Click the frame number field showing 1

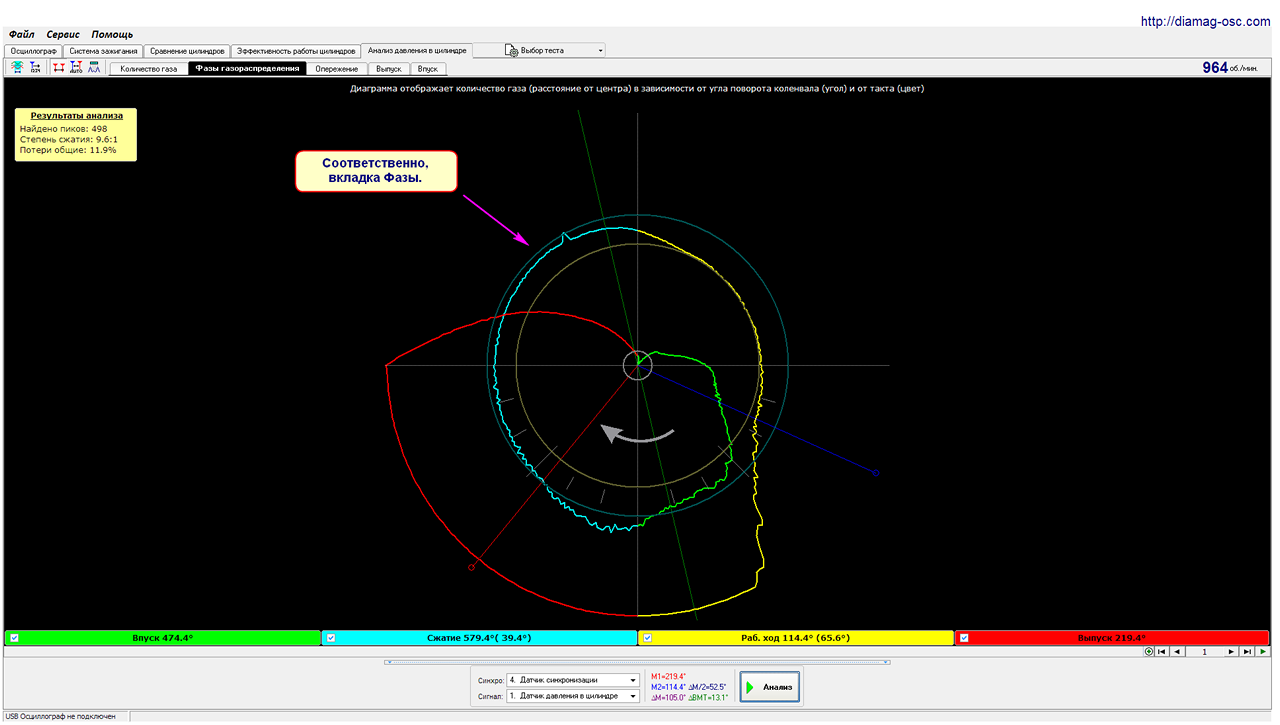click(x=1204, y=651)
